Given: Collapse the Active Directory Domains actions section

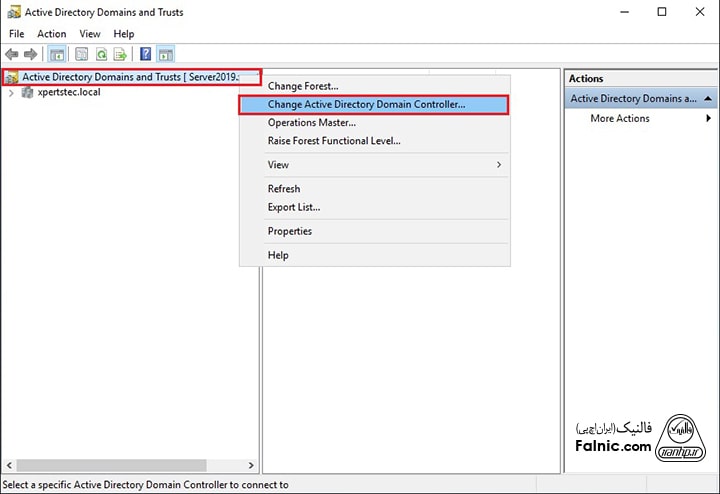Looking at the screenshot, I should click(x=708, y=99).
